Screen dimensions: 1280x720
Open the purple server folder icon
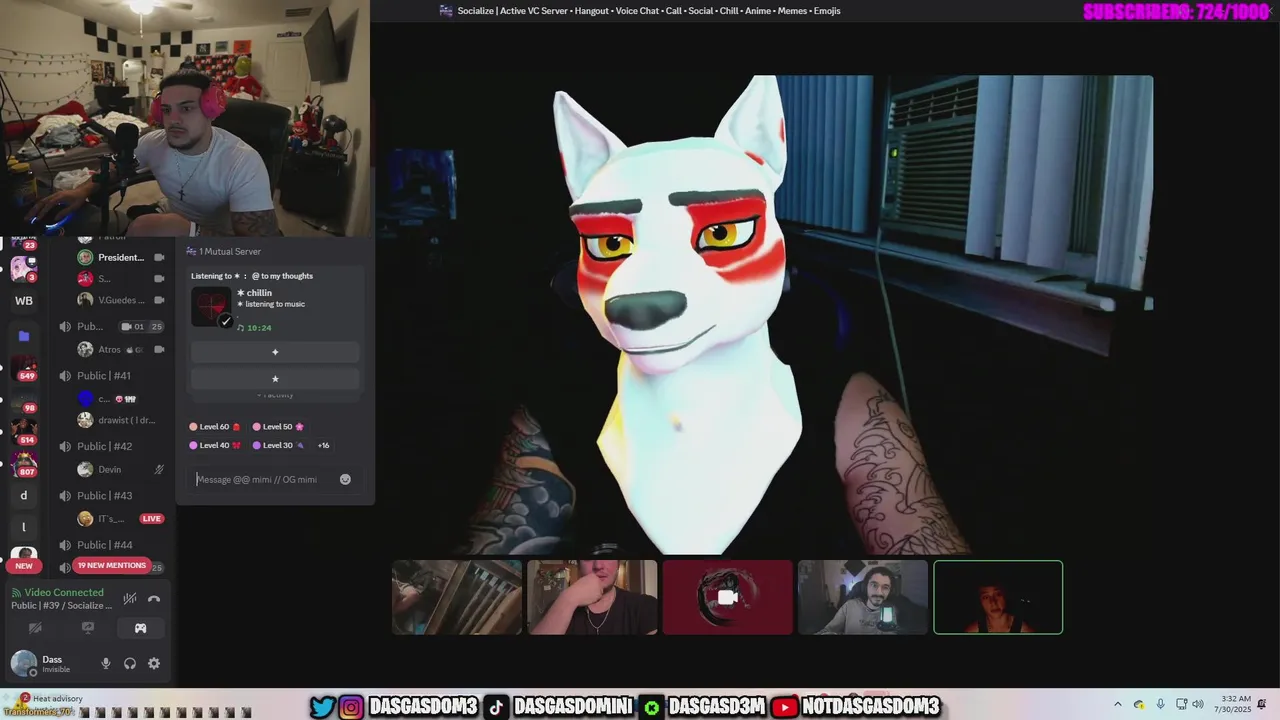coord(24,336)
